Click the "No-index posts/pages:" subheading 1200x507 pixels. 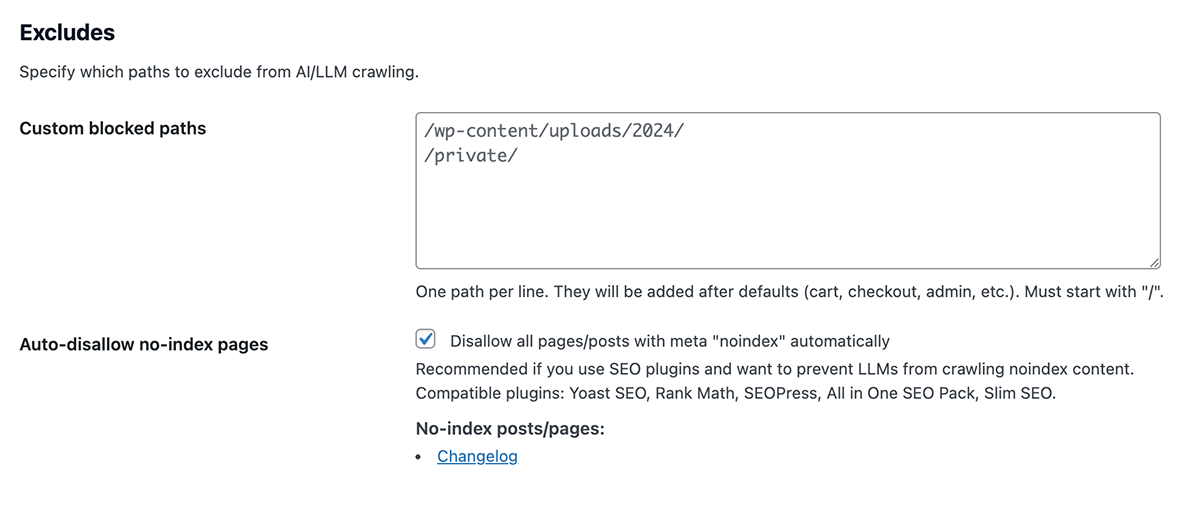(510, 429)
